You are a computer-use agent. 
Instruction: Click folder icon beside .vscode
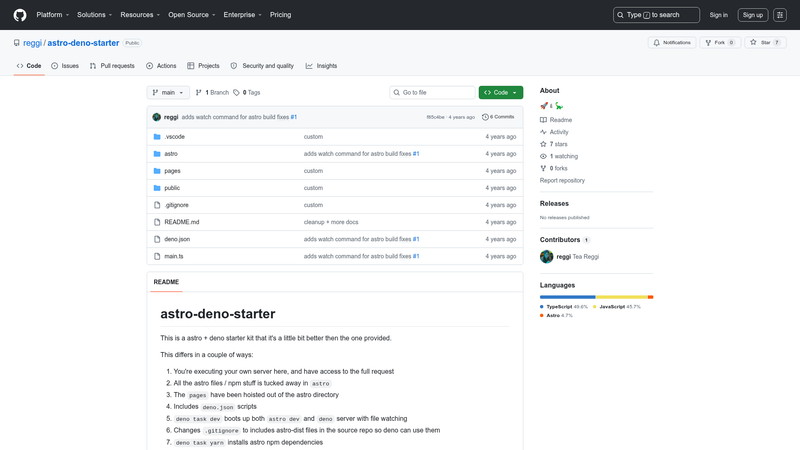(157, 137)
